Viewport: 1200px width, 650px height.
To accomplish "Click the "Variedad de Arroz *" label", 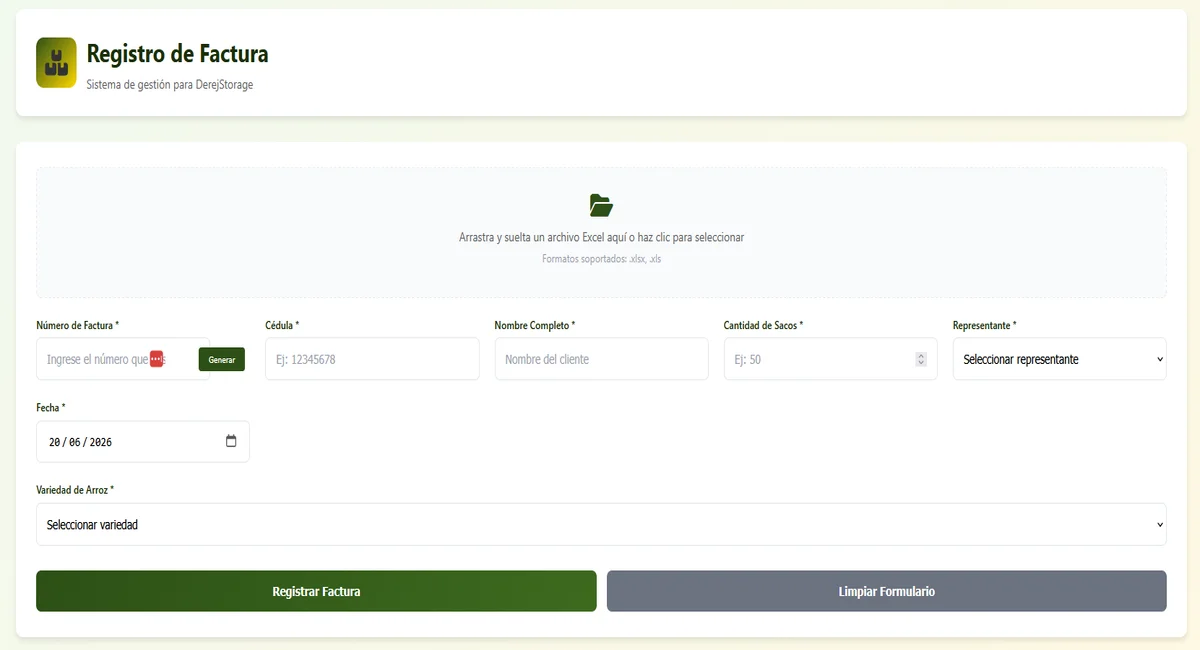I will point(75,490).
